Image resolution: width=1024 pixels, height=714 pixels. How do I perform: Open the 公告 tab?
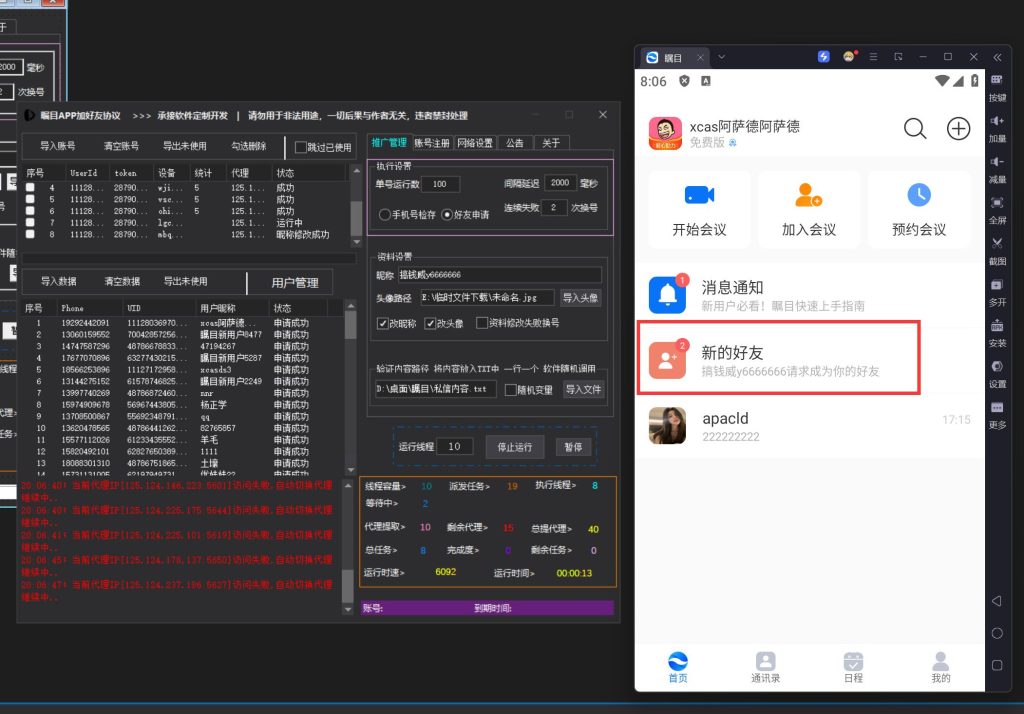516,142
